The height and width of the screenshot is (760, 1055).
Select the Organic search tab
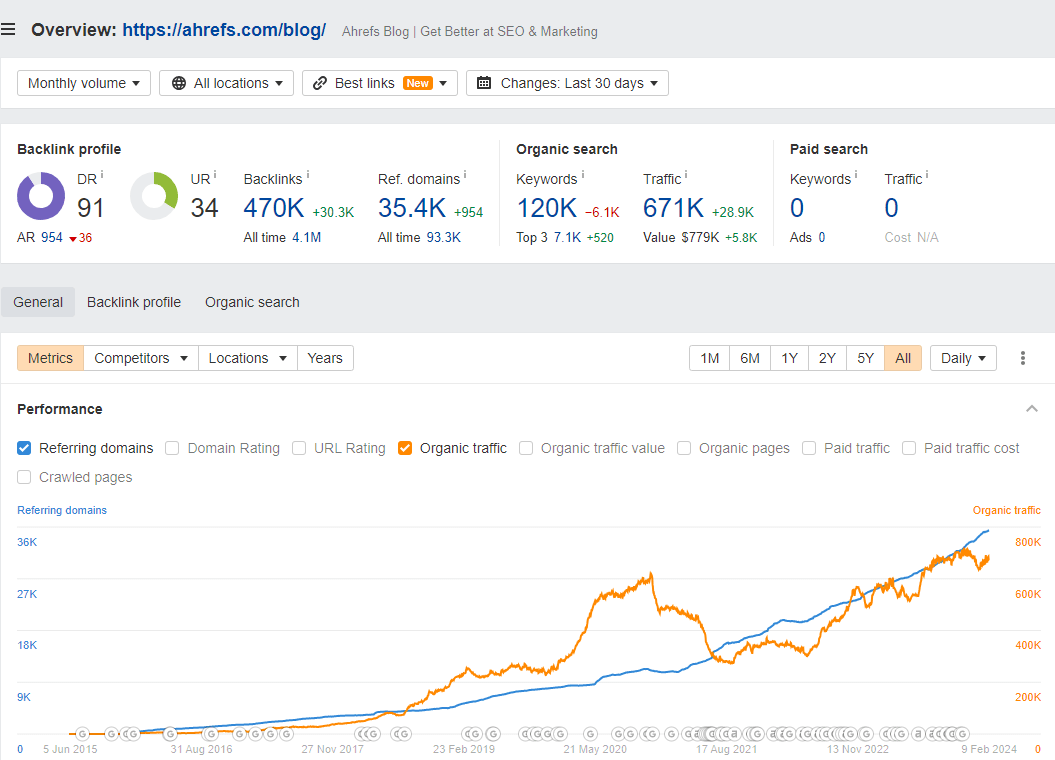coord(252,301)
